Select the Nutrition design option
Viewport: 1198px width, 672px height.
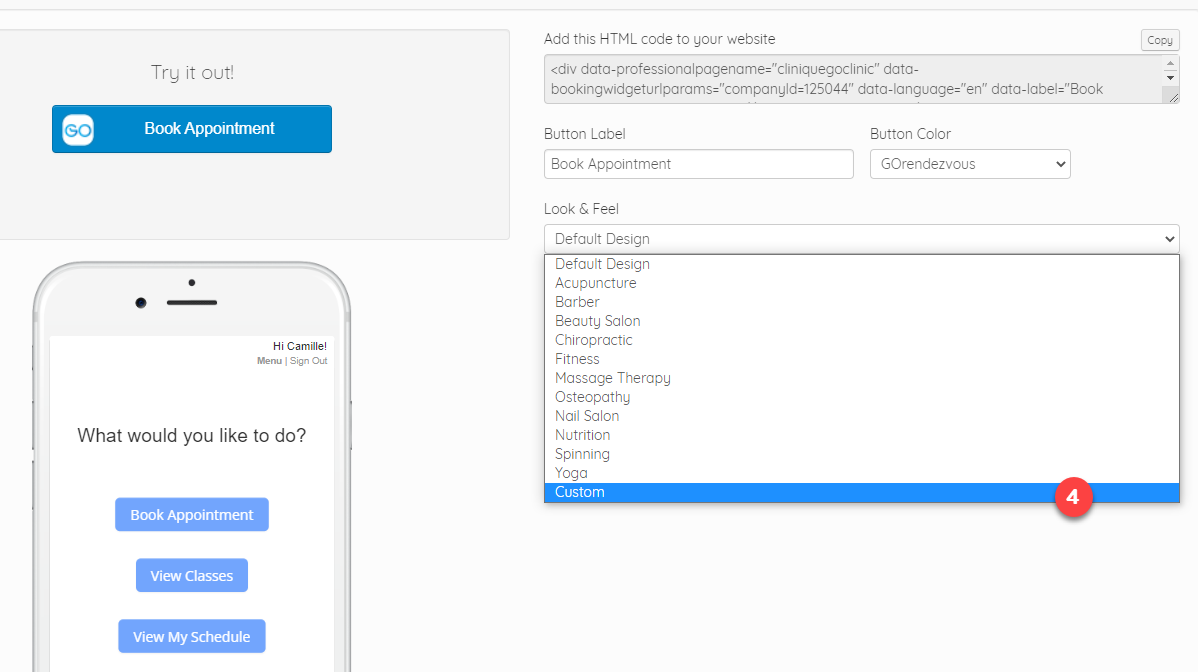(861, 435)
